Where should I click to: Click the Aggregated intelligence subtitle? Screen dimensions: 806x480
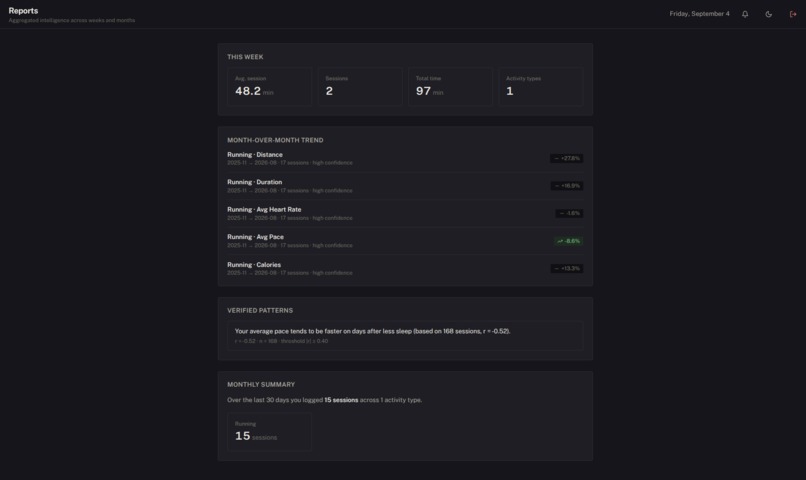[x=72, y=20]
